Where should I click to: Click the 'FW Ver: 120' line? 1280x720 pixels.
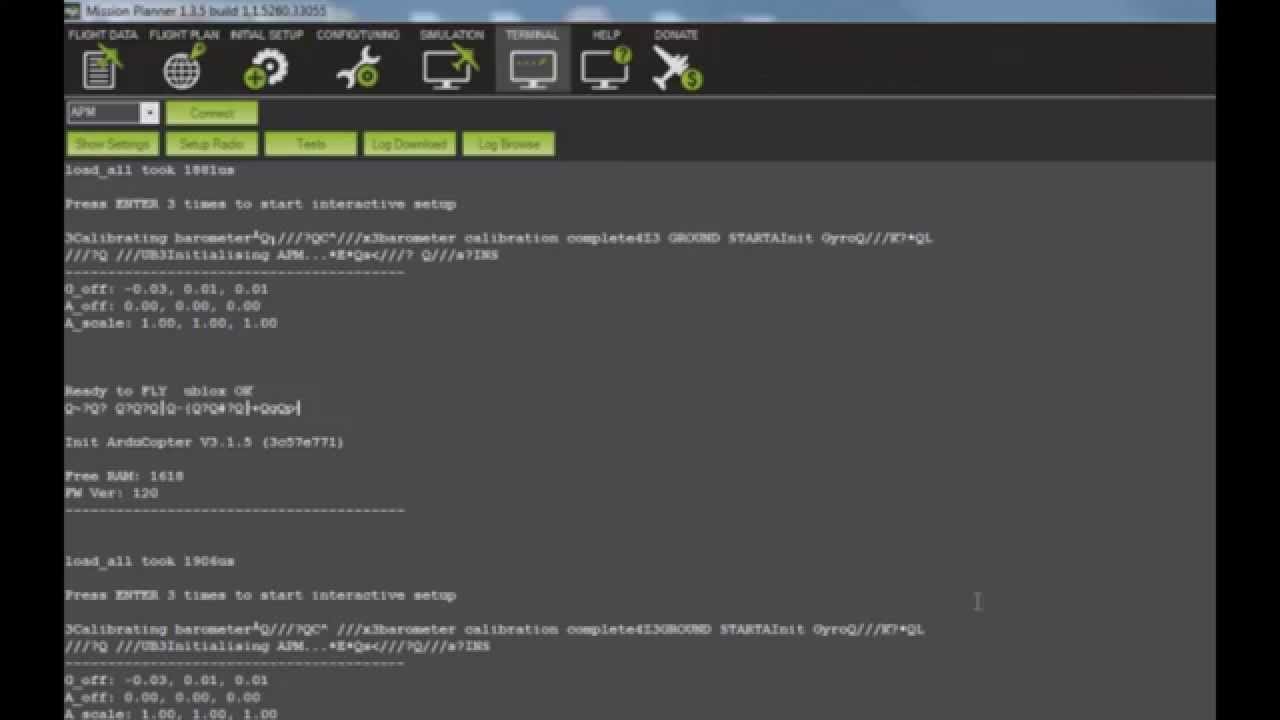coord(112,493)
